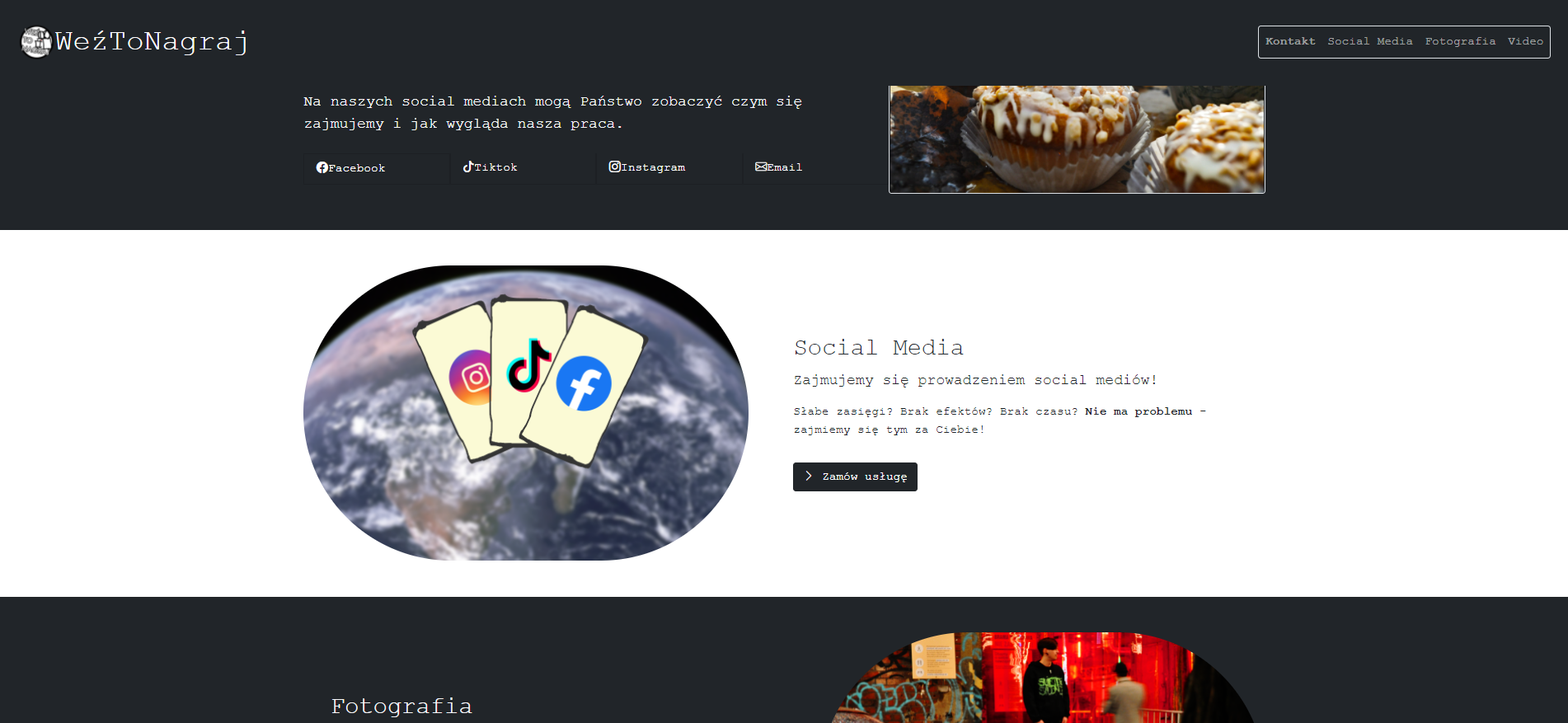Click the bold 'Nie ma problemu' text
Screen dimensions: 1568x723
click(1138, 411)
